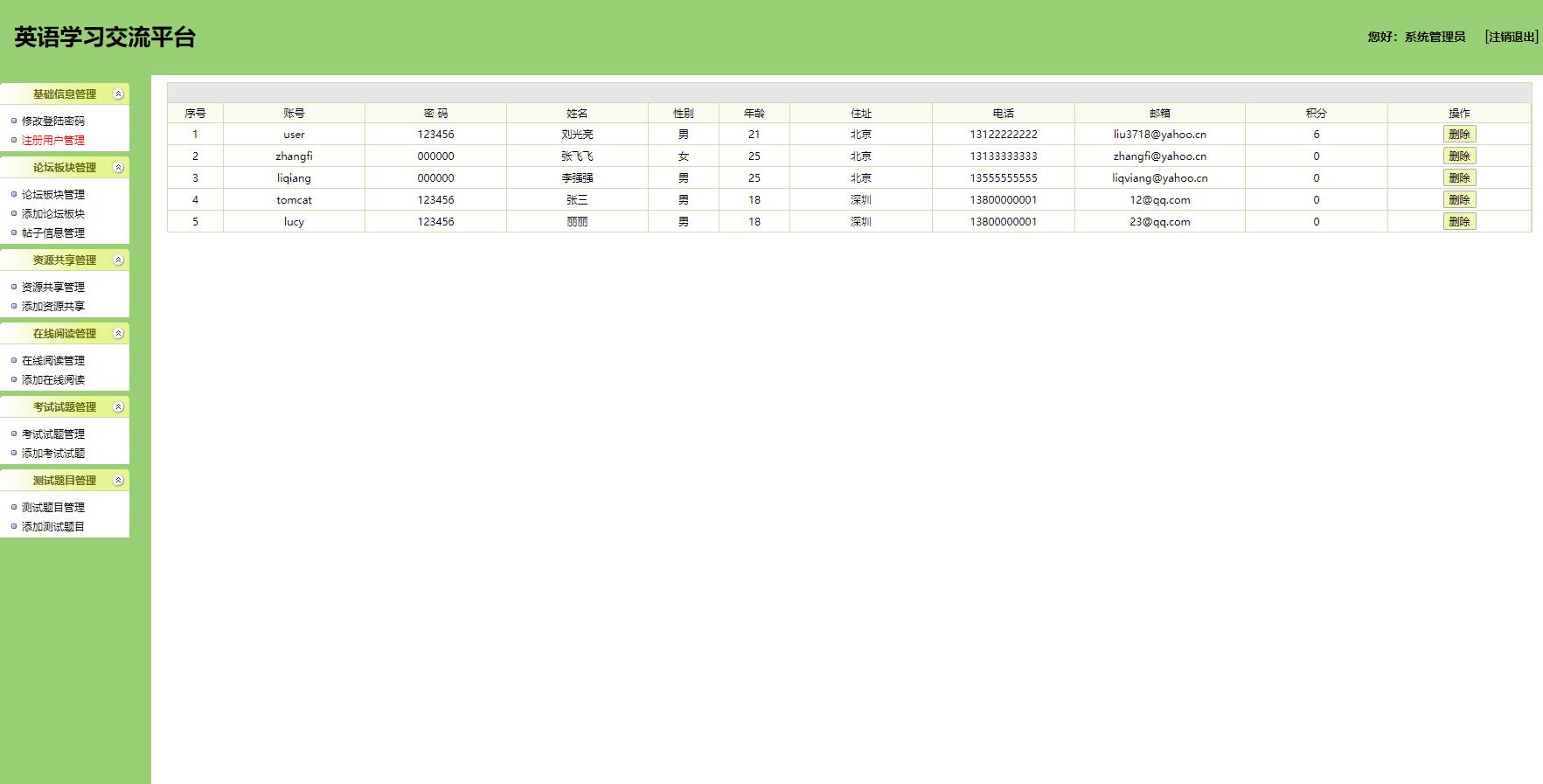Click the 您好：系统管理员 greeting
The width and height of the screenshot is (1543, 784).
1416,37
